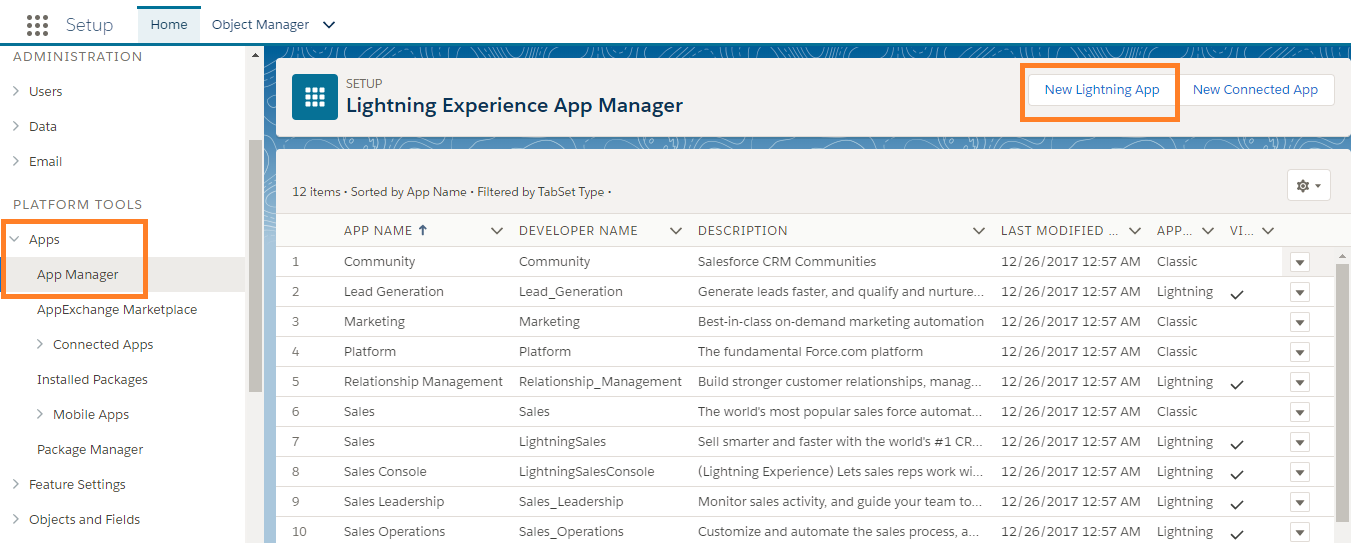Open row actions arrow for Sales Console
Screen dimensions: 1351x543
click(1299, 472)
